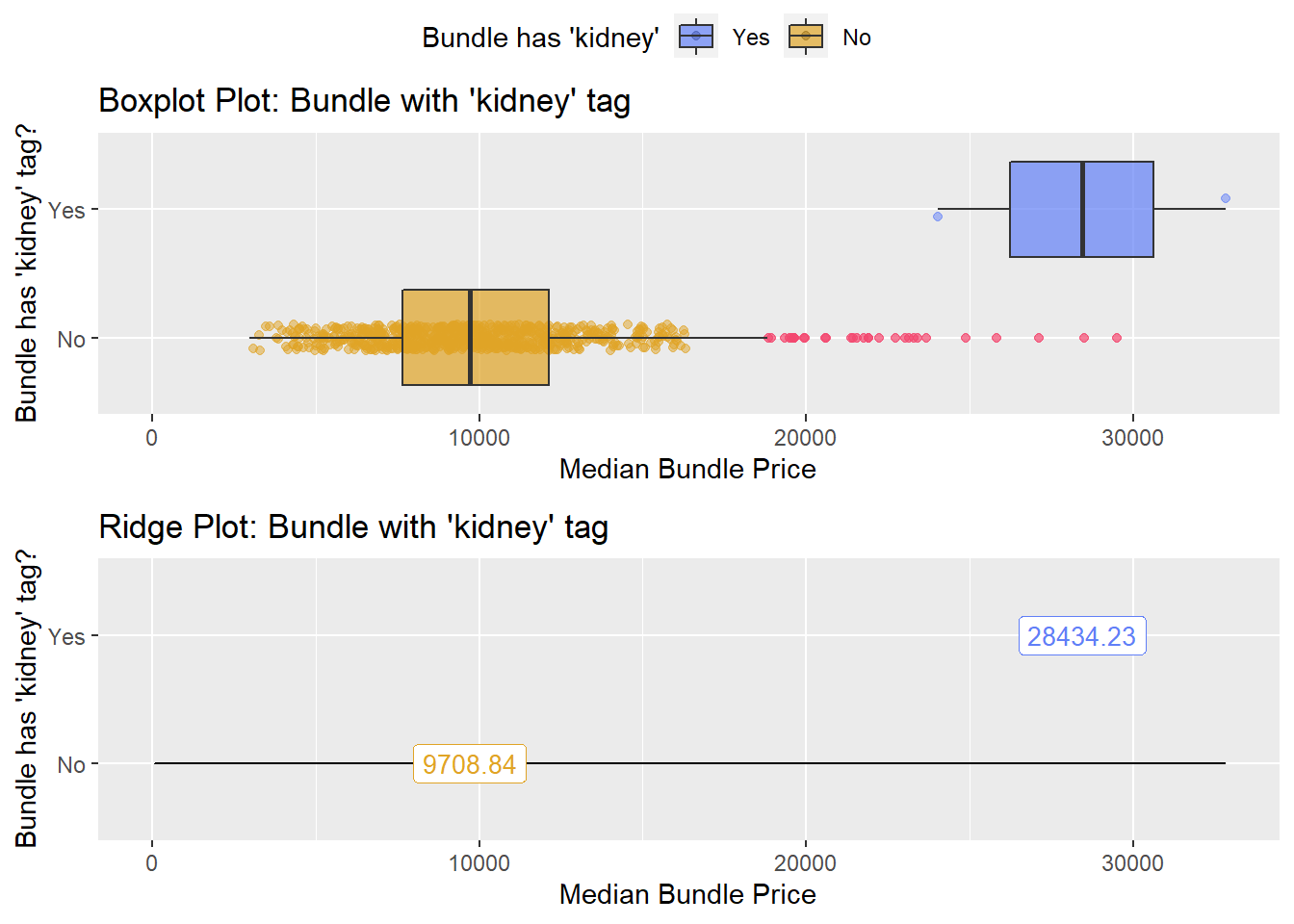Click the bottom plot 'Median Bundle Price' axis label
The image size is (1294, 924).
[x=687, y=894]
